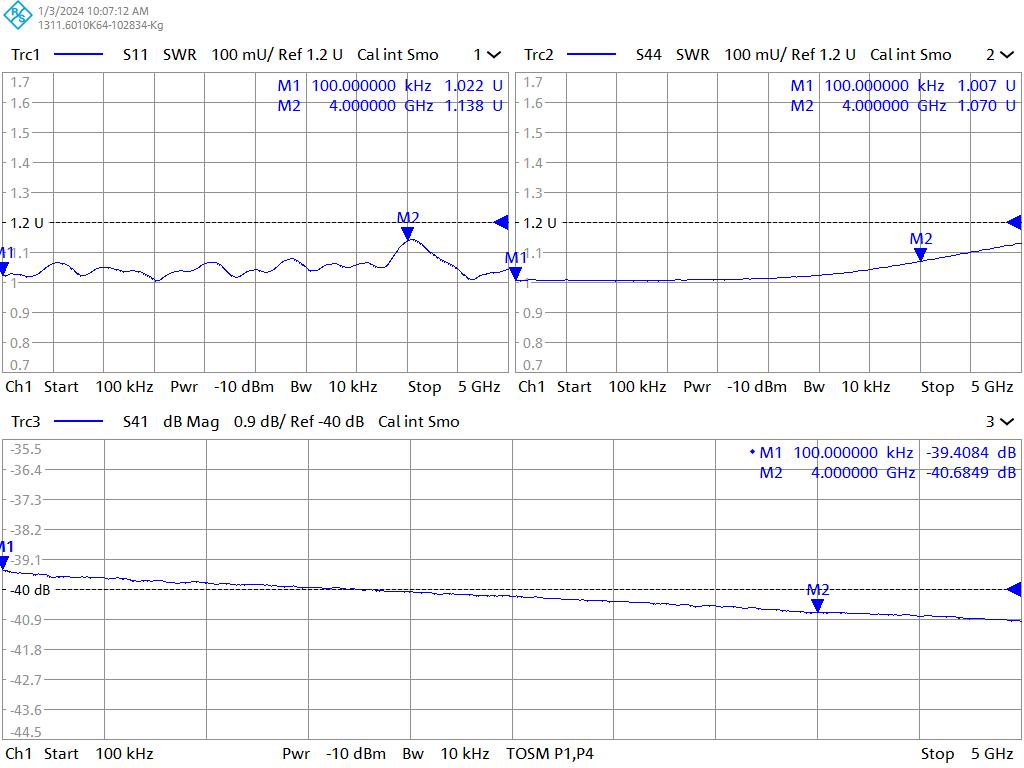Open the diagram 2 dropdown chevron
The width and height of the screenshot is (1024, 768).
click(1007, 55)
